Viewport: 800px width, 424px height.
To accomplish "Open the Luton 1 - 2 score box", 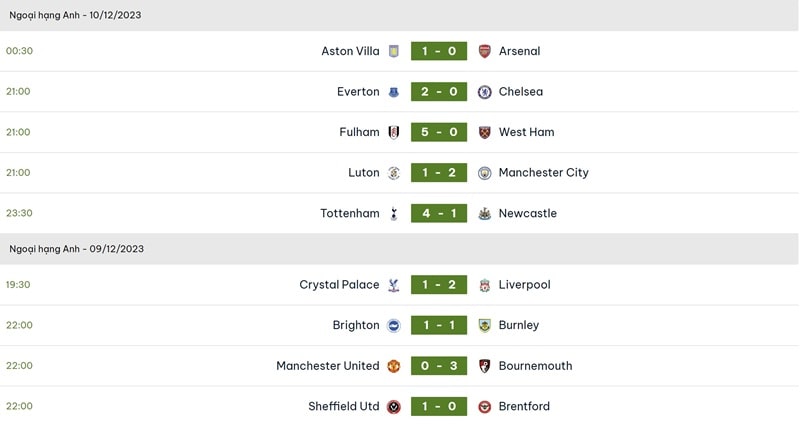I will tap(439, 173).
